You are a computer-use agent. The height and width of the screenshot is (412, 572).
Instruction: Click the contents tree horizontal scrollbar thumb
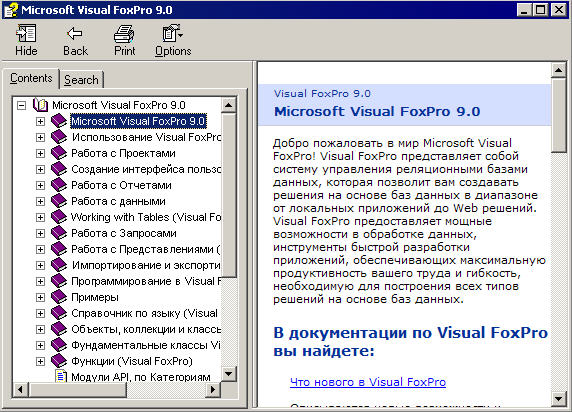pyautogui.click(x=77, y=389)
